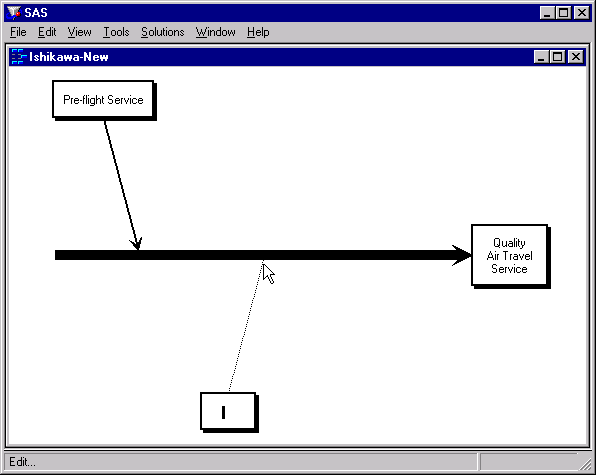Open the File menu
Viewport: 596px width, 475px height.
pyautogui.click(x=18, y=32)
